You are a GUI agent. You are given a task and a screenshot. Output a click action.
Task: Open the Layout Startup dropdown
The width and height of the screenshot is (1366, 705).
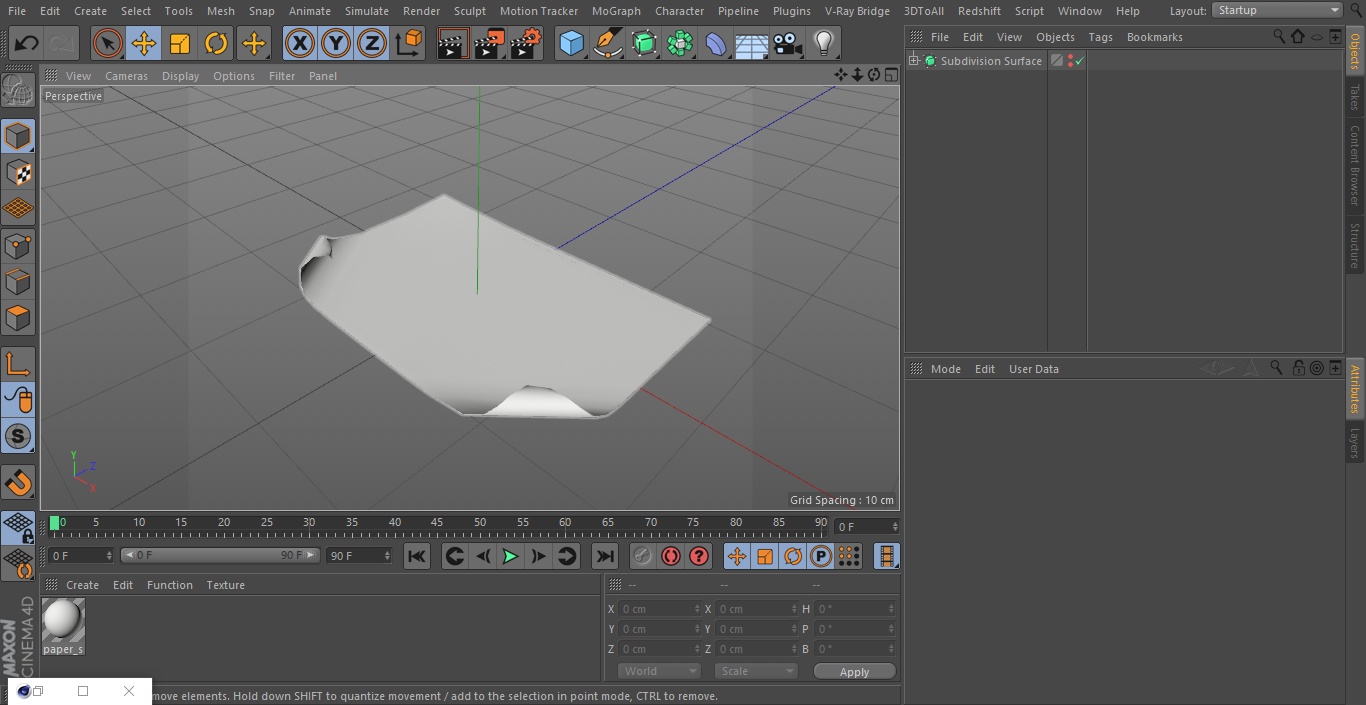pos(1277,10)
